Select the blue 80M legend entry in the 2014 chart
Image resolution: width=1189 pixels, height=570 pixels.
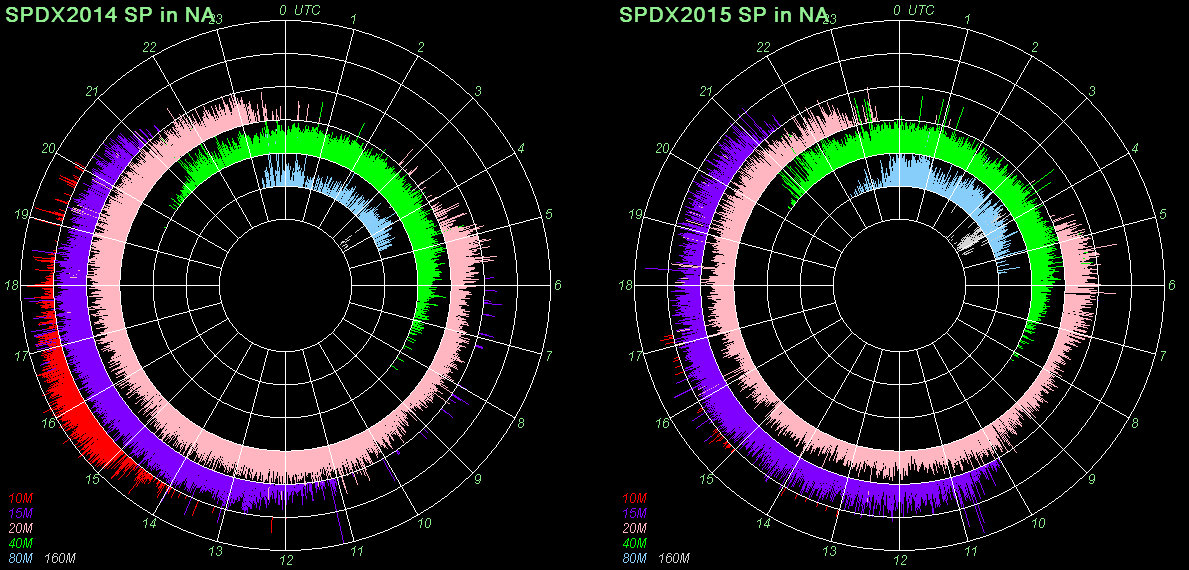point(20,557)
